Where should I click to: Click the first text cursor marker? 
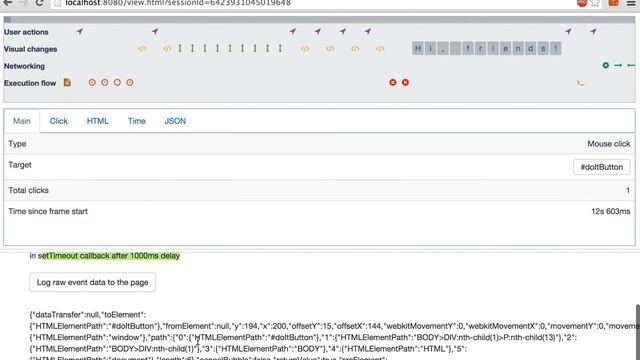[x=180, y=49]
